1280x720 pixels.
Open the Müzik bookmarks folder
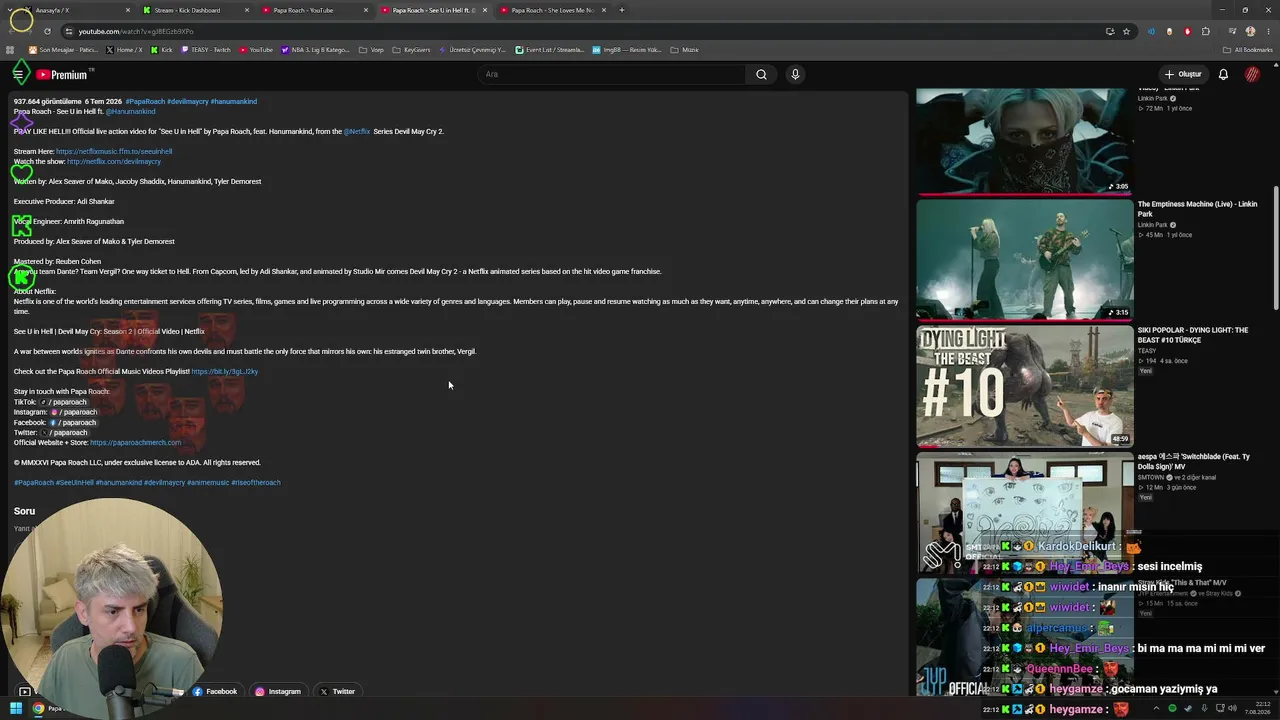point(685,50)
